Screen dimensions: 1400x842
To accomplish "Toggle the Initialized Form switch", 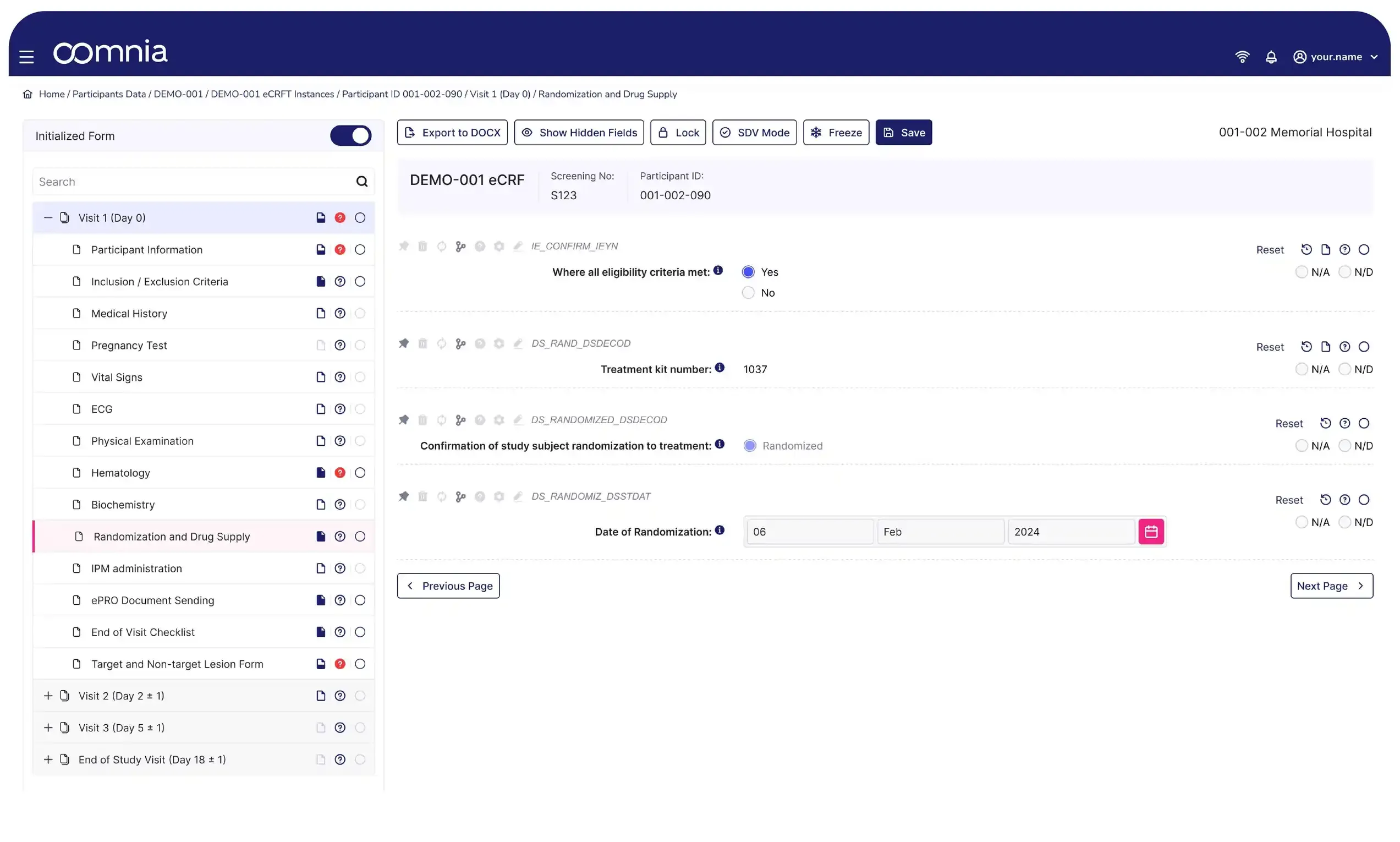I will [x=350, y=135].
